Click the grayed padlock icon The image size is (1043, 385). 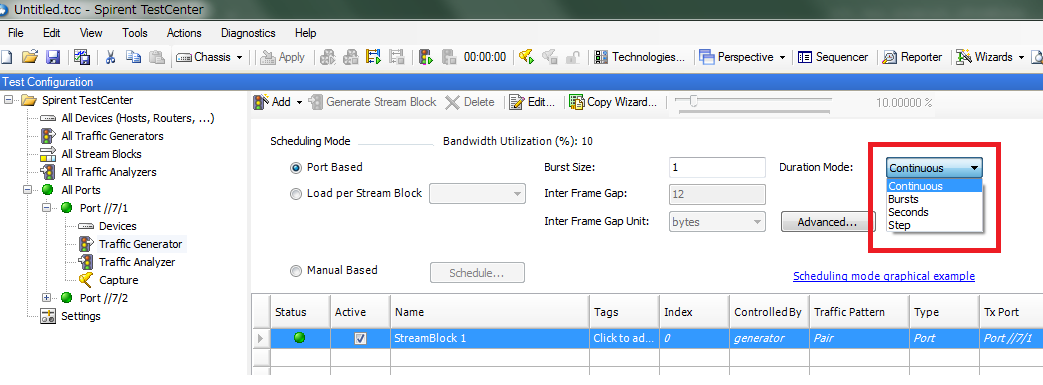[572, 57]
